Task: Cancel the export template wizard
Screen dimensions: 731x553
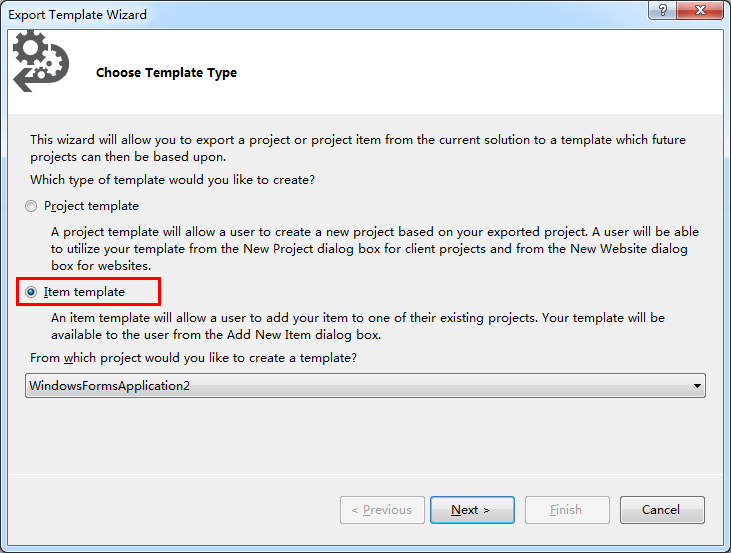Action: [661, 510]
